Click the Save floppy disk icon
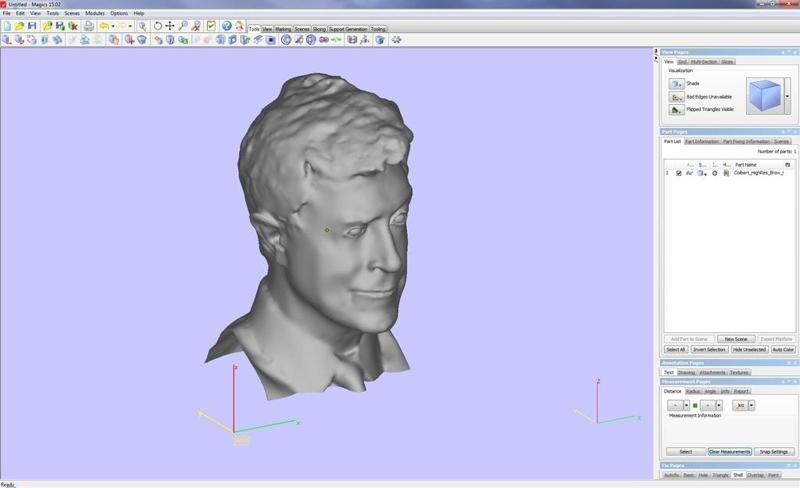The height and width of the screenshot is (488, 800). point(32,26)
